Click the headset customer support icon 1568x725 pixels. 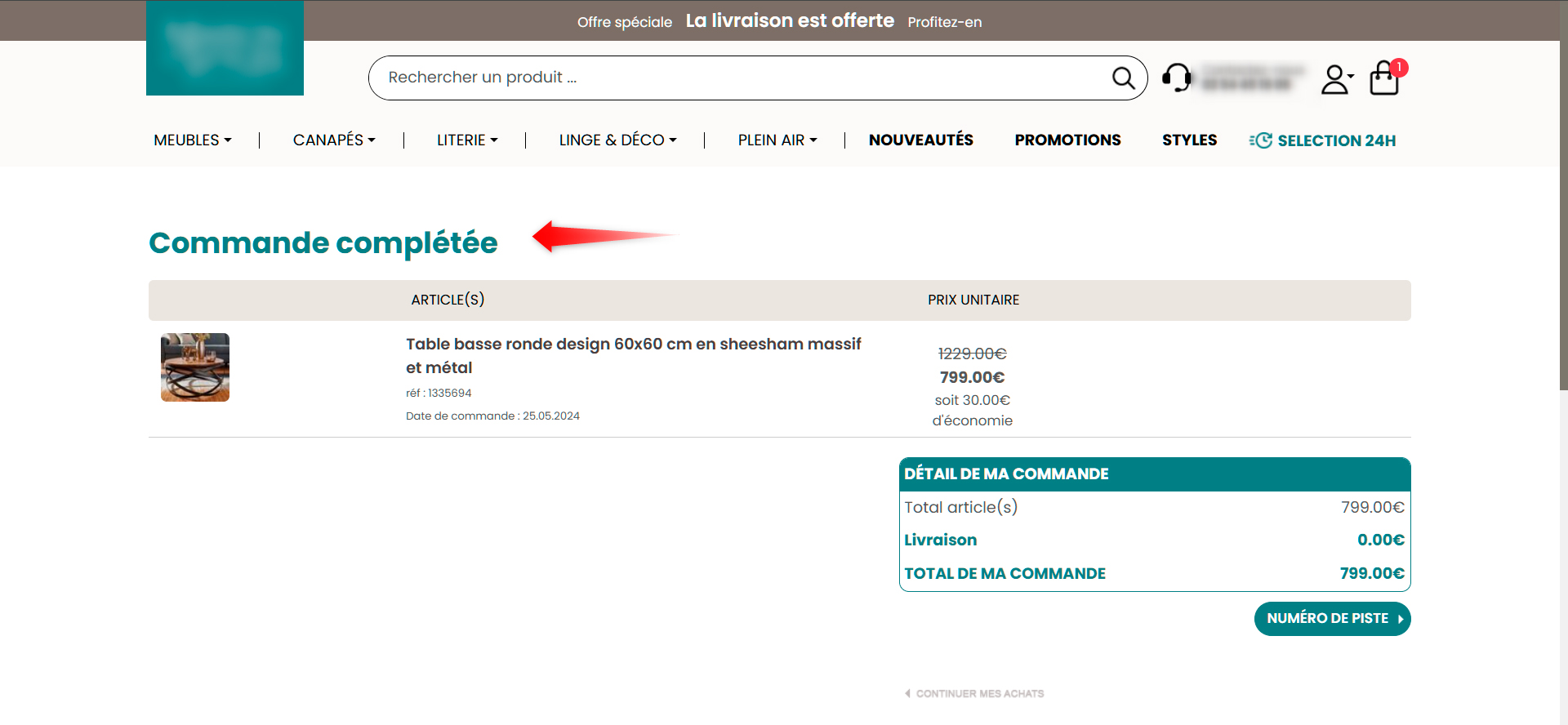pyautogui.click(x=1176, y=78)
